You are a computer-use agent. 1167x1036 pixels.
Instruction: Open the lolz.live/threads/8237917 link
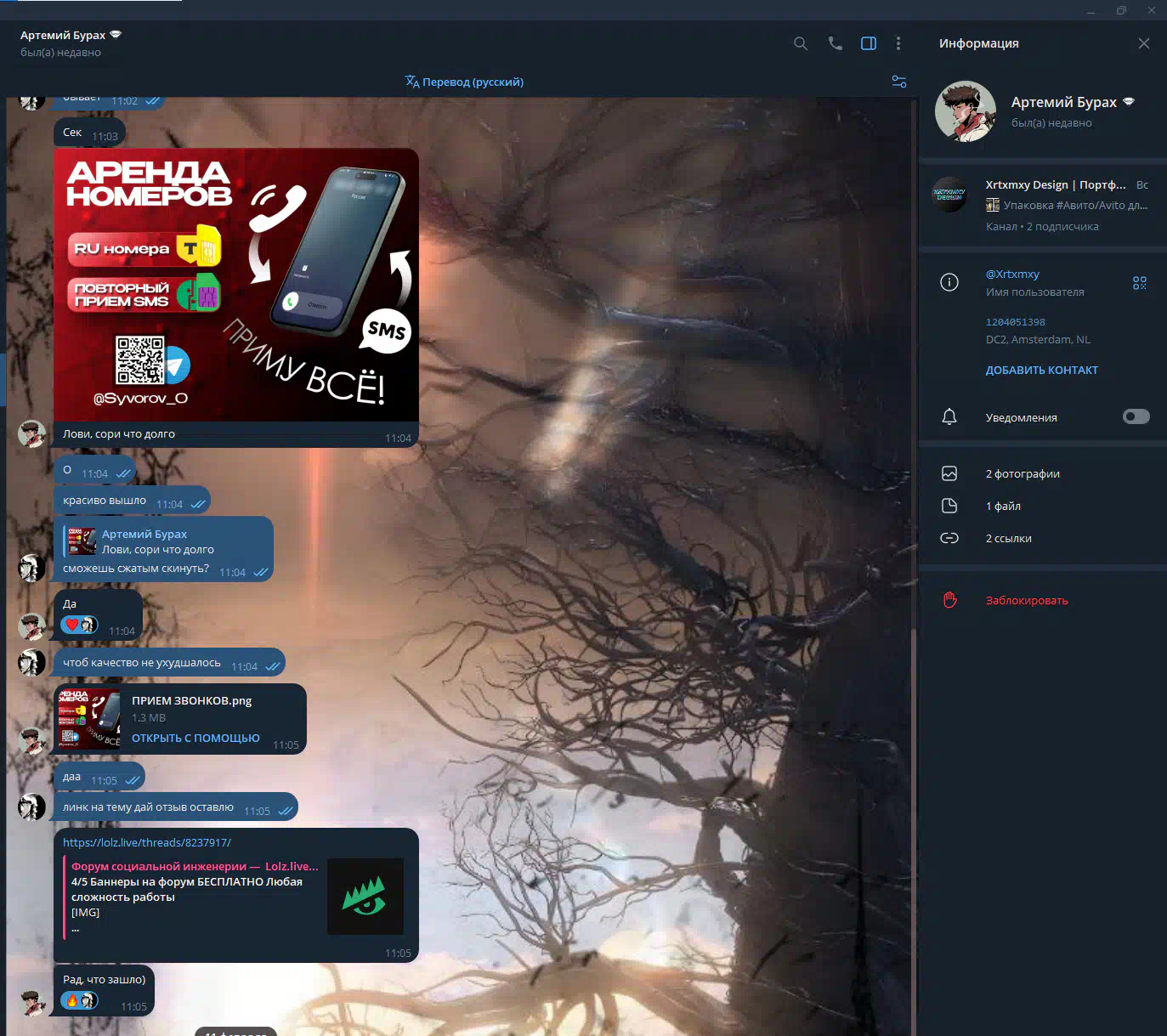pos(147,843)
